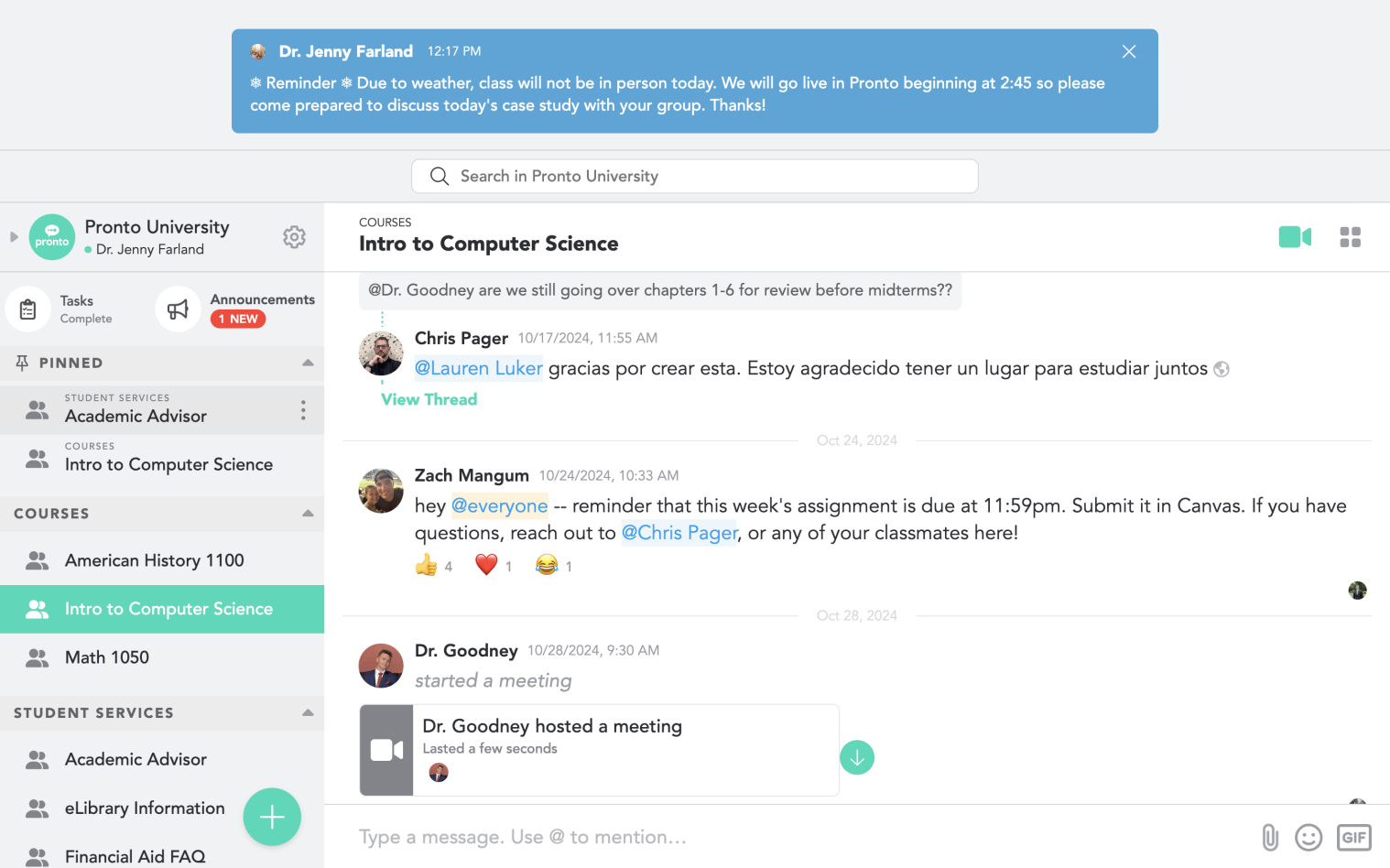
Task: Open the Tasks clipboard icon
Action: click(28, 309)
